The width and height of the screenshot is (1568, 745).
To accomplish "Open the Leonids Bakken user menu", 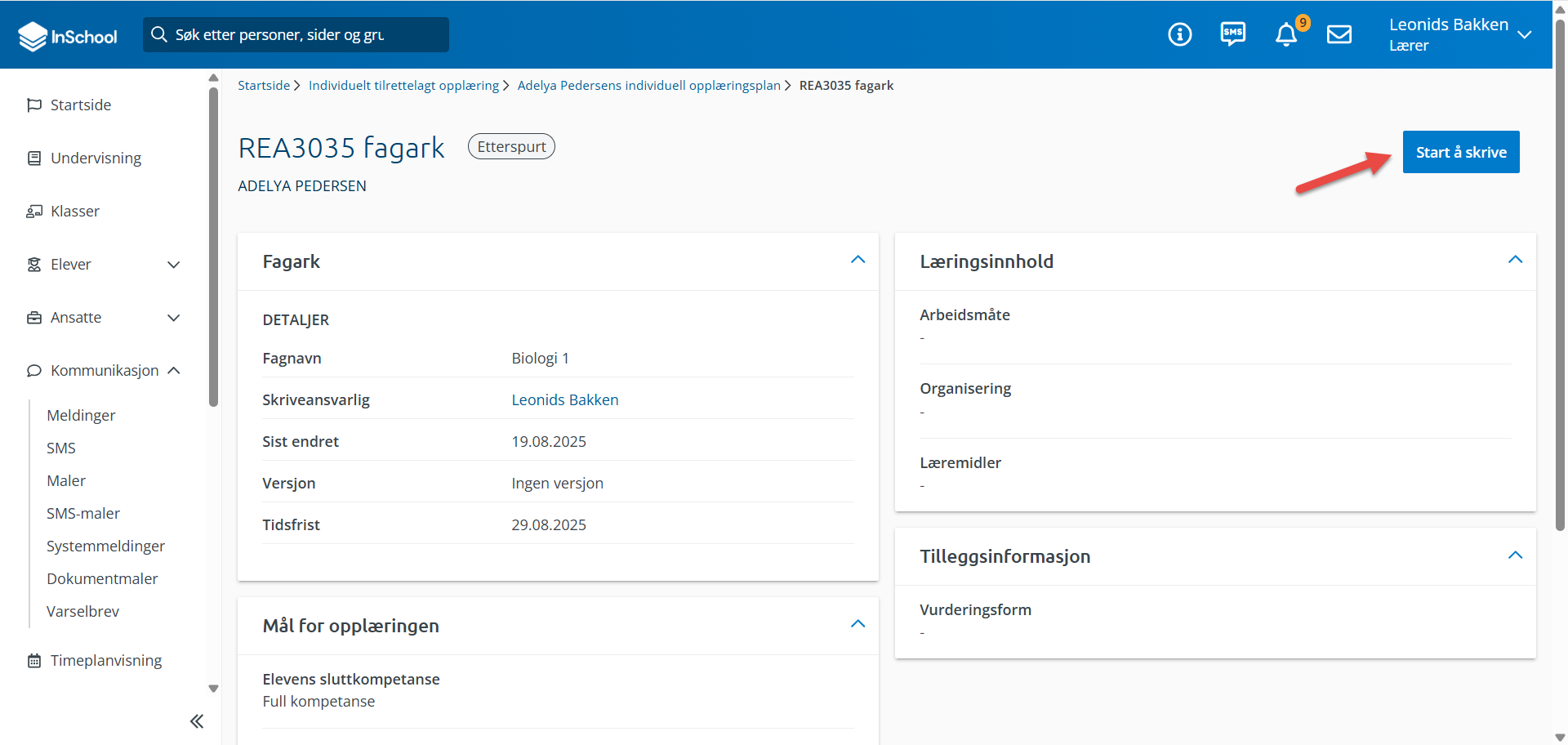I will [1459, 34].
